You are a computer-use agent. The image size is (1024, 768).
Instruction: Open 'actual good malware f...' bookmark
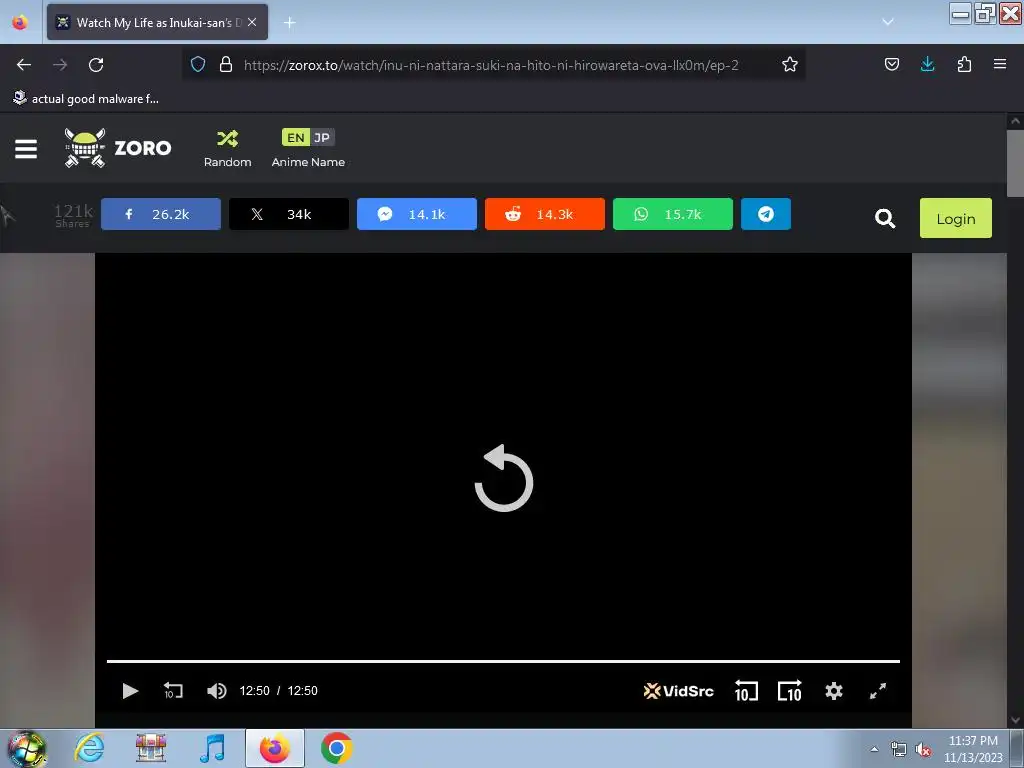[x=86, y=99]
